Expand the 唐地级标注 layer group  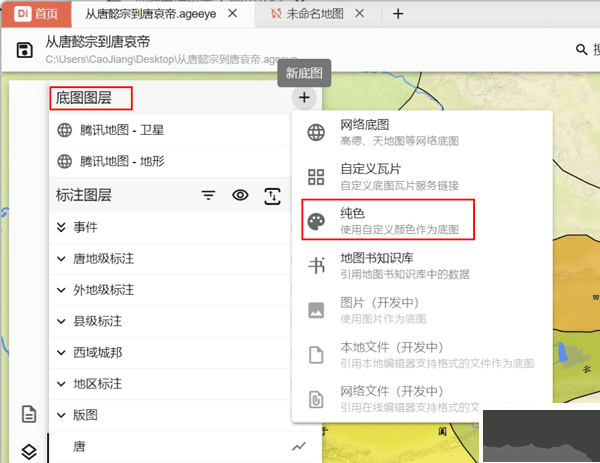pos(61,259)
